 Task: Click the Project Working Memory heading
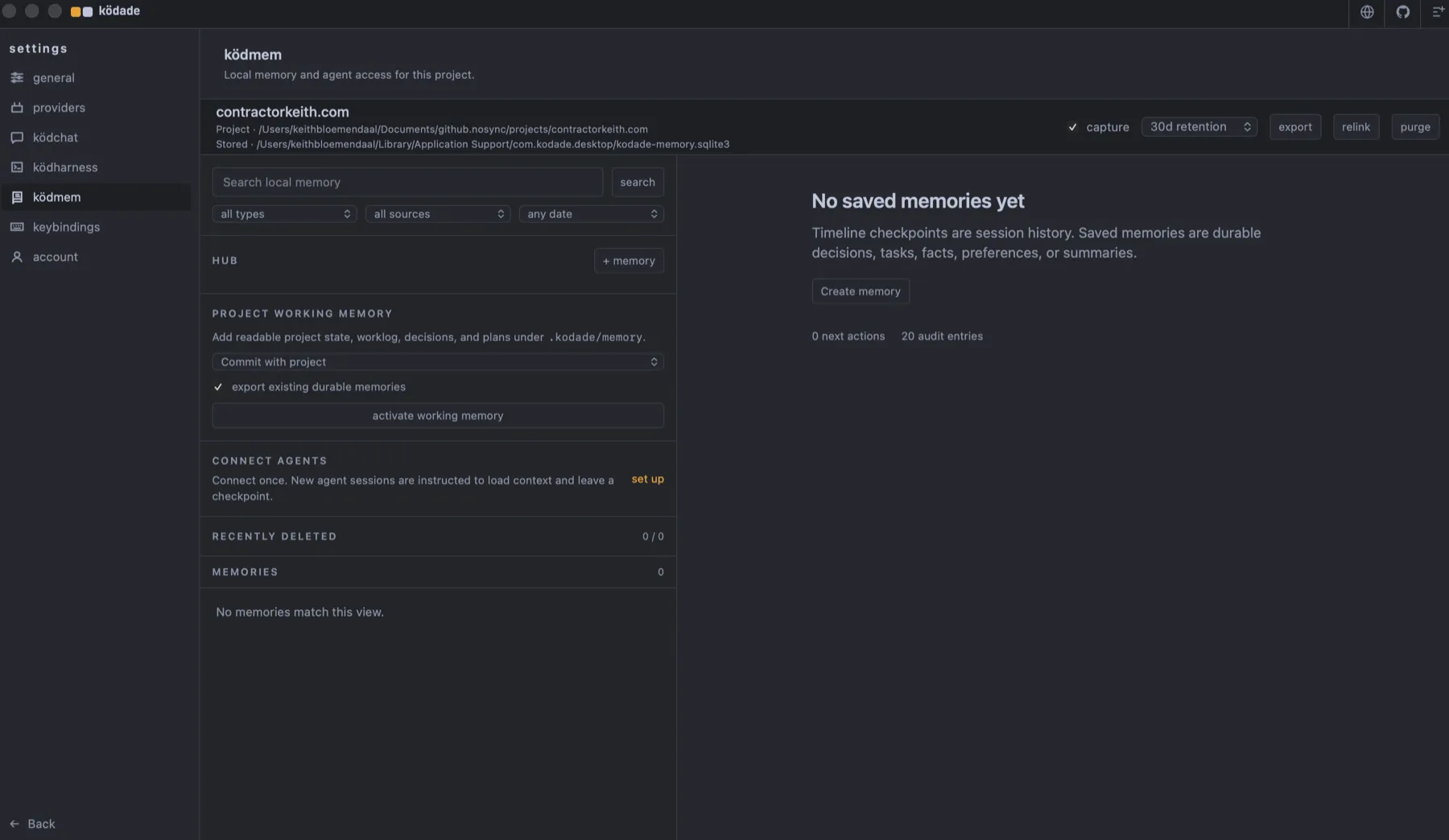302,314
